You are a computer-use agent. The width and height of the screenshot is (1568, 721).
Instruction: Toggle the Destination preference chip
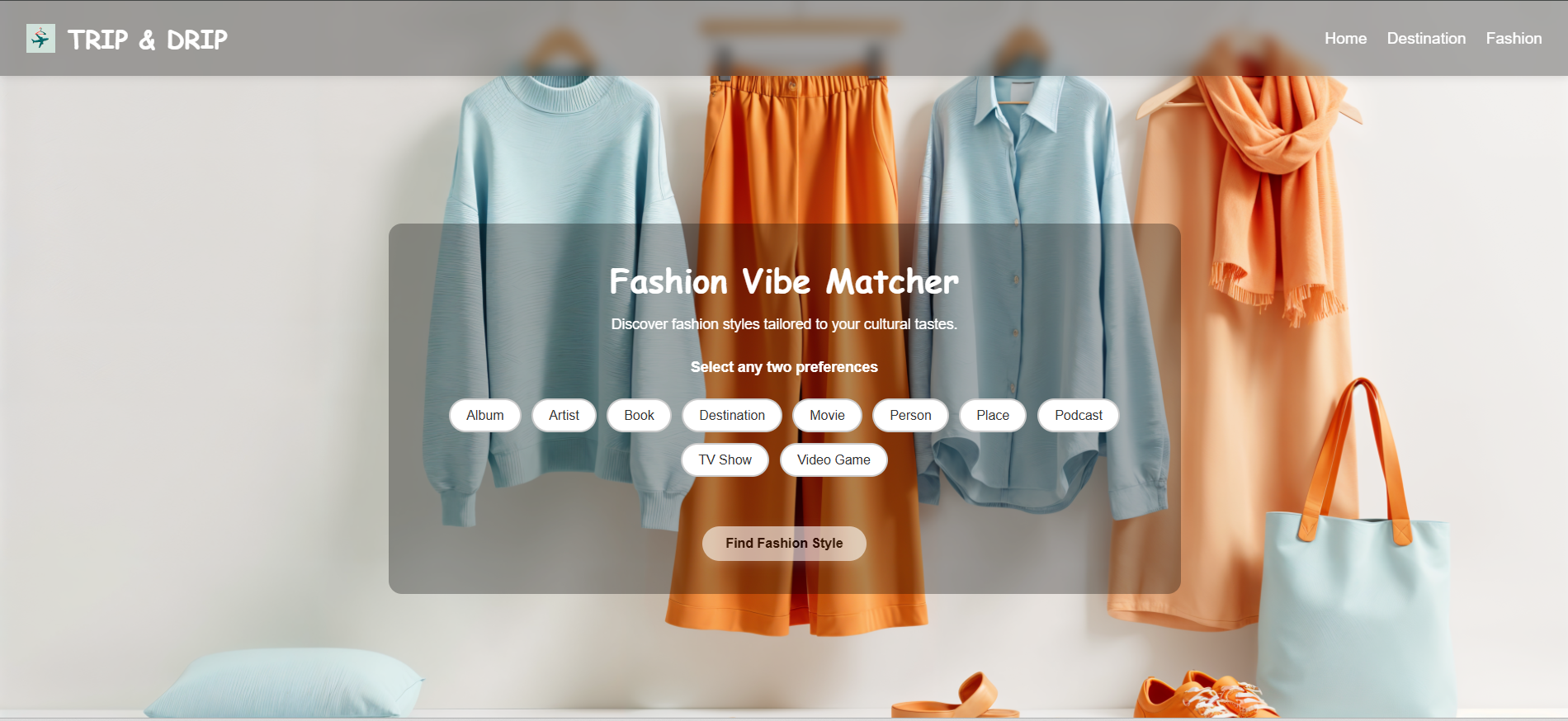coord(732,416)
